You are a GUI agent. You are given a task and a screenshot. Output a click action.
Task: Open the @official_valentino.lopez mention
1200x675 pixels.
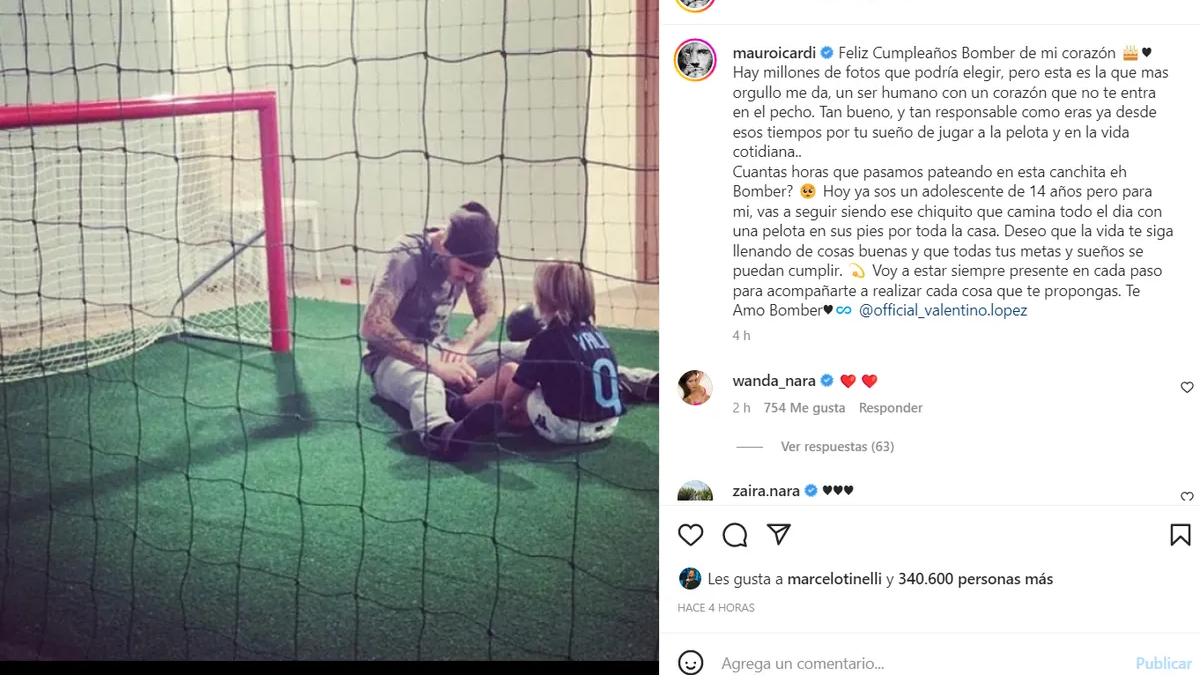click(x=943, y=310)
